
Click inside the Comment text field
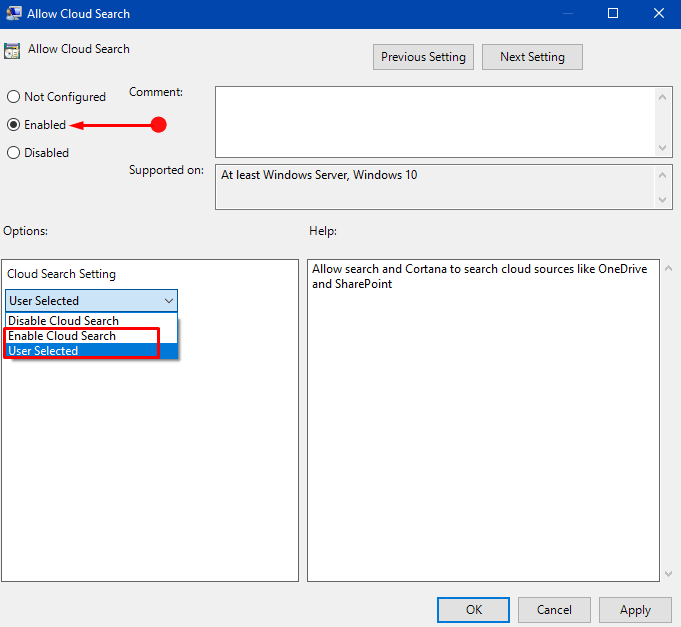click(435, 122)
